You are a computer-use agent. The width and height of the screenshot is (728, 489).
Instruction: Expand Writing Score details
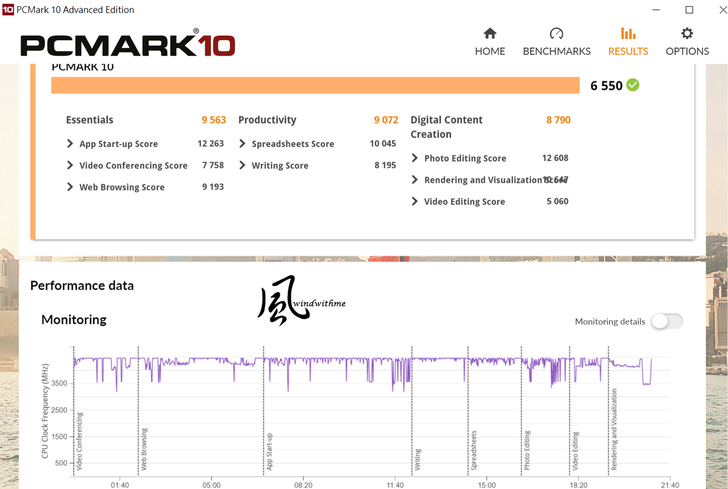[242, 165]
